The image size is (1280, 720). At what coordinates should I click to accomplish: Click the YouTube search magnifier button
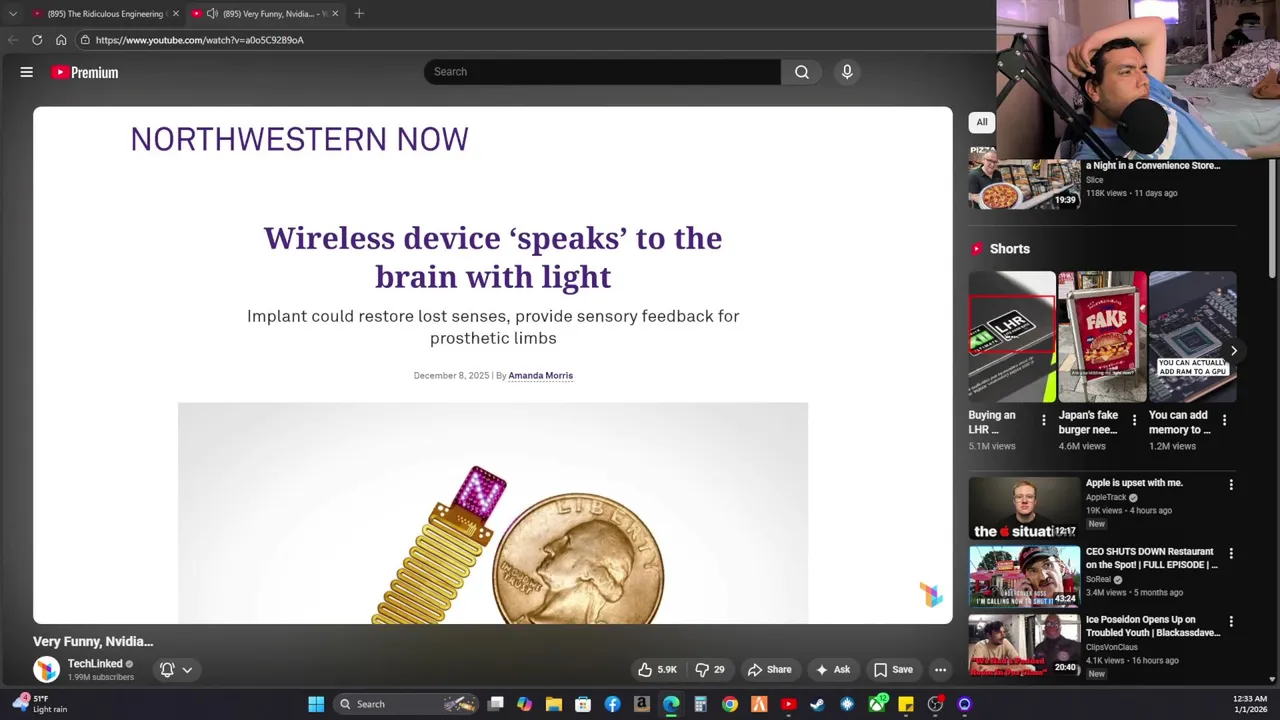(x=802, y=72)
